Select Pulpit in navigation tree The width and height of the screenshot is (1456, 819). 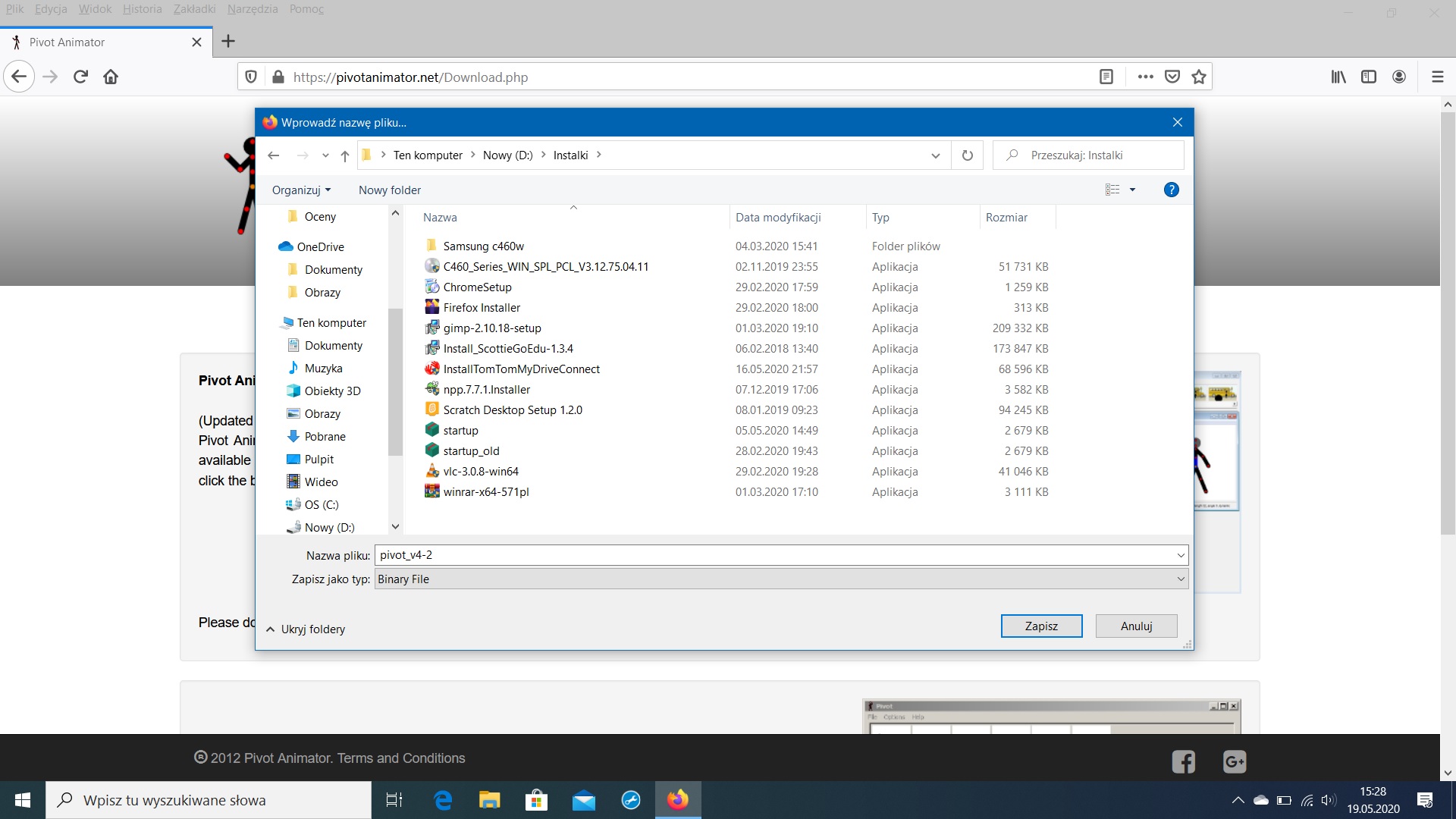point(310,460)
